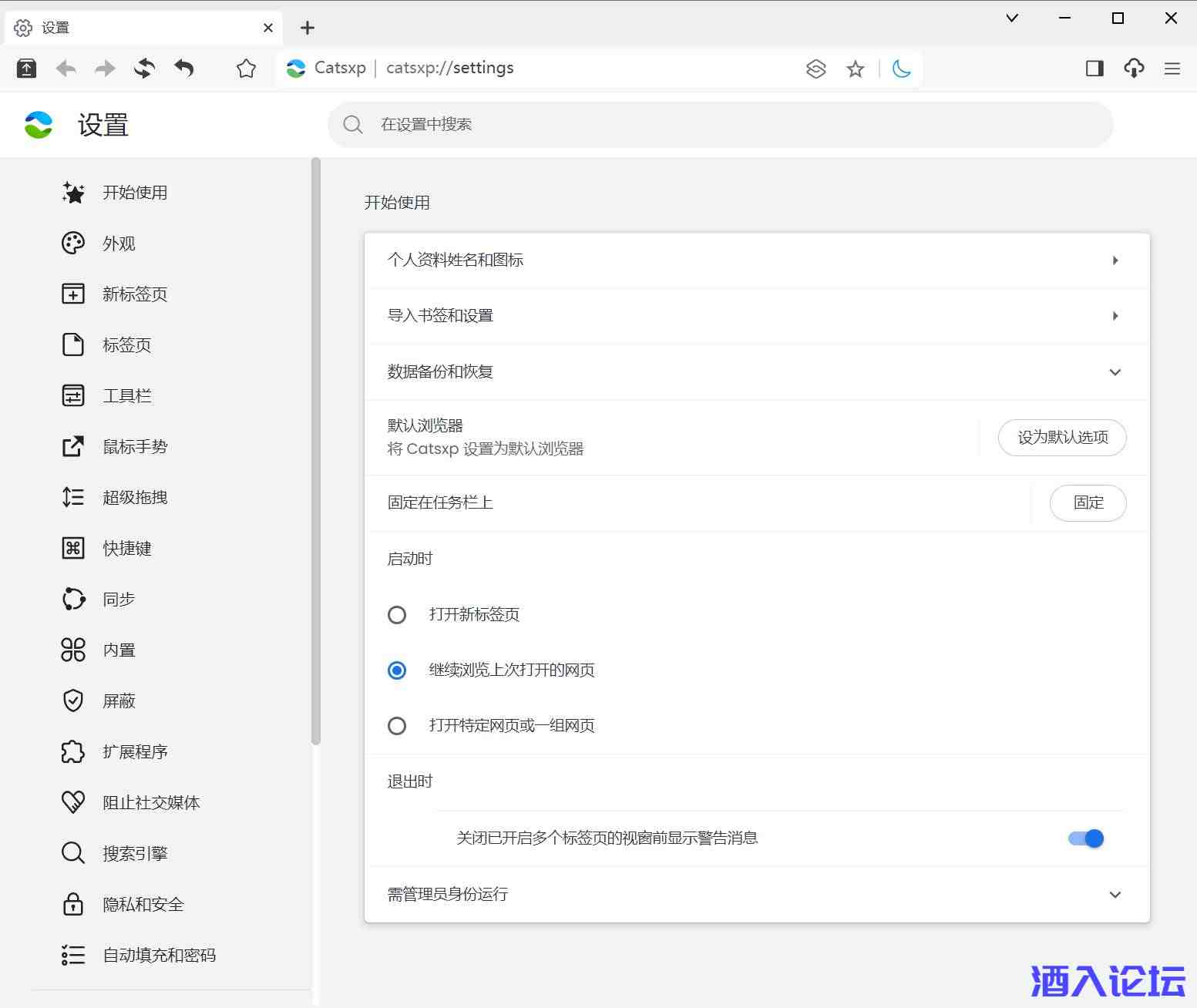This screenshot has height=1008, width=1197.
Task: Select 打开特定网页或一组网页 radio option
Action: tap(397, 726)
